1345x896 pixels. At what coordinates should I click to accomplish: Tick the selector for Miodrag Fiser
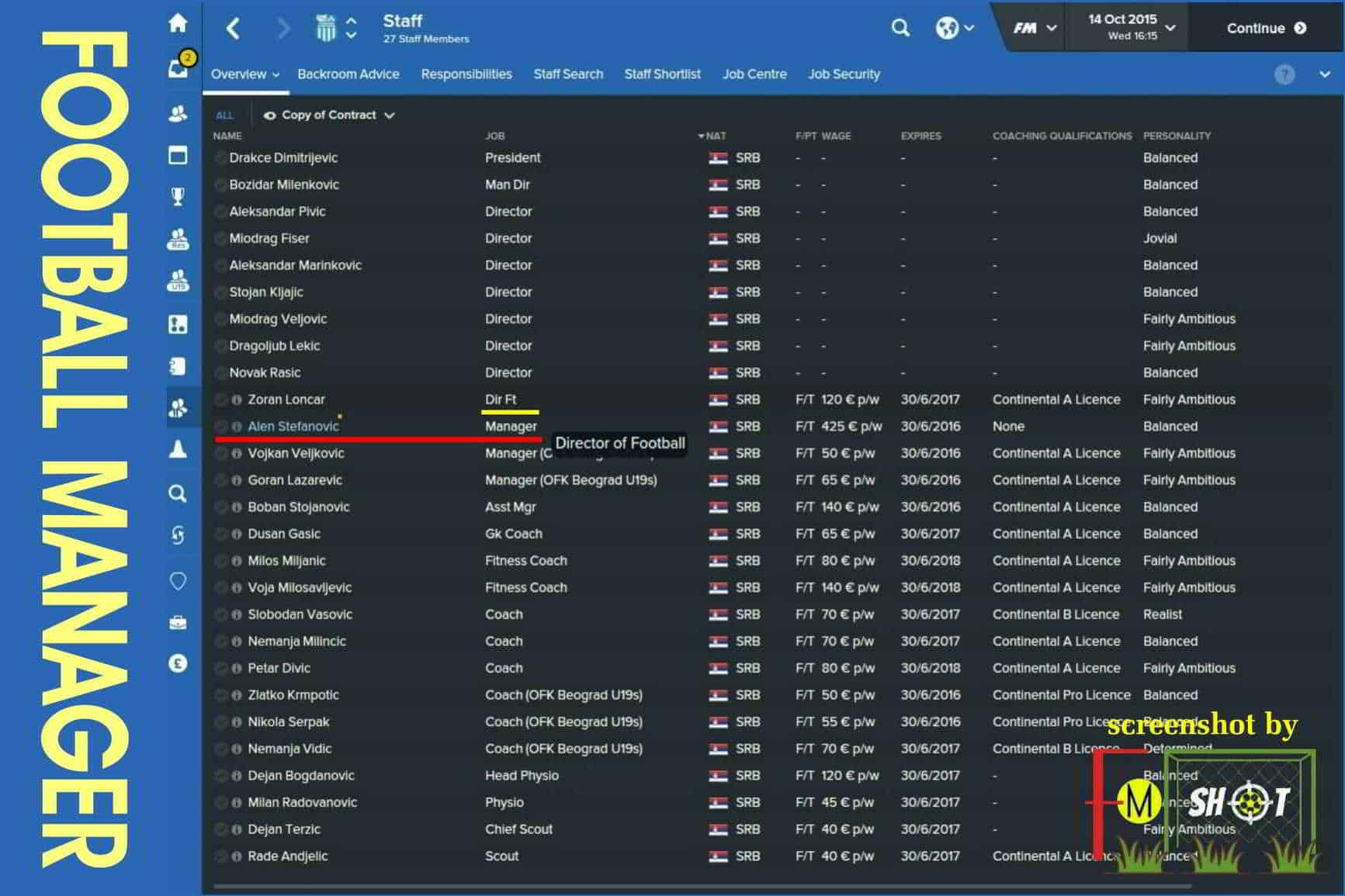tap(221, 239)
